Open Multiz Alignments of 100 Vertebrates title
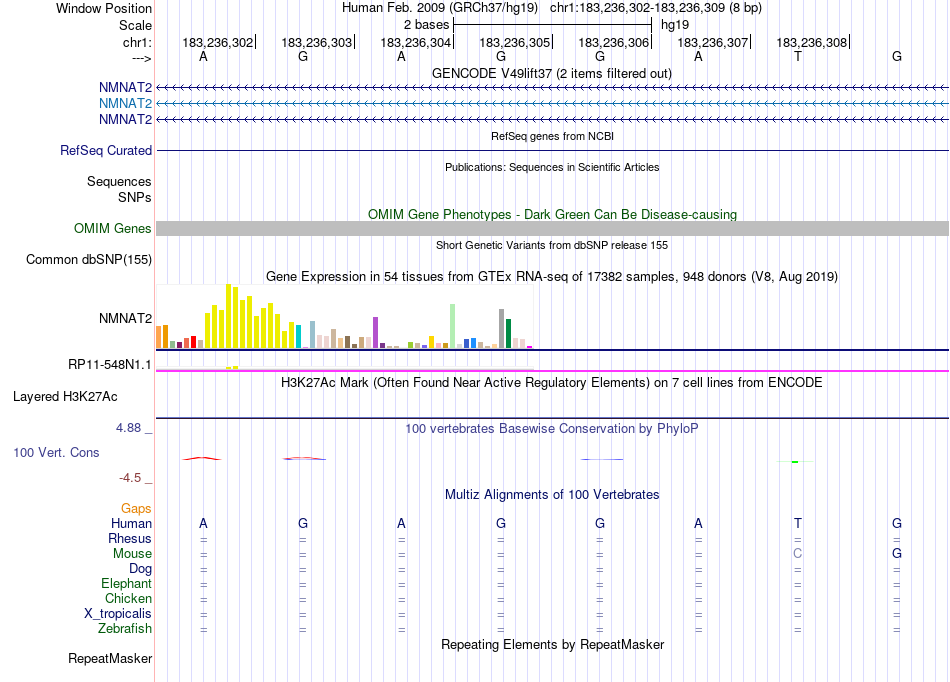 coord(552,495)
